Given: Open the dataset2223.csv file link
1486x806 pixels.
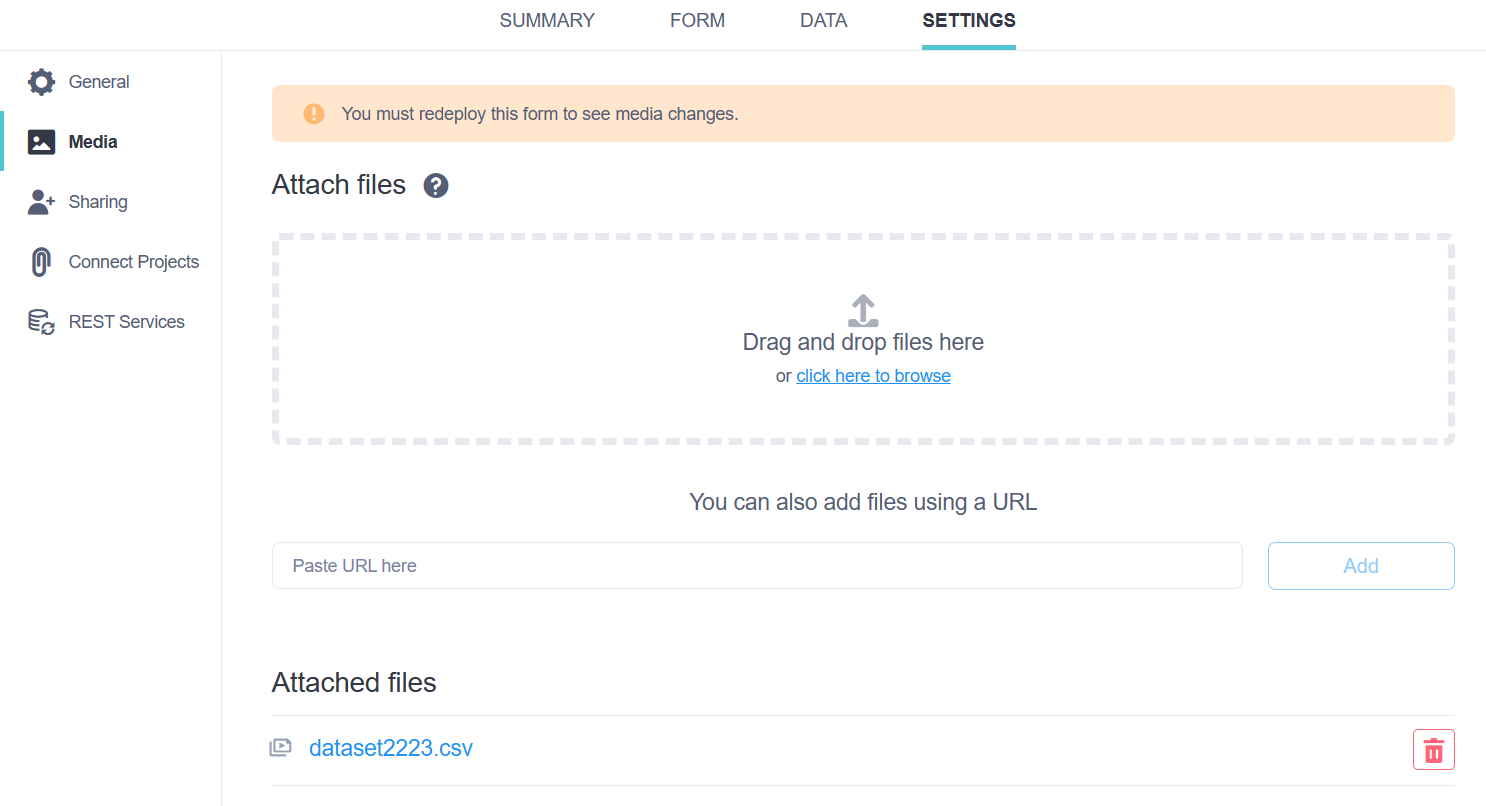Looking at the screenshot, I should click(x=391, y=748).
